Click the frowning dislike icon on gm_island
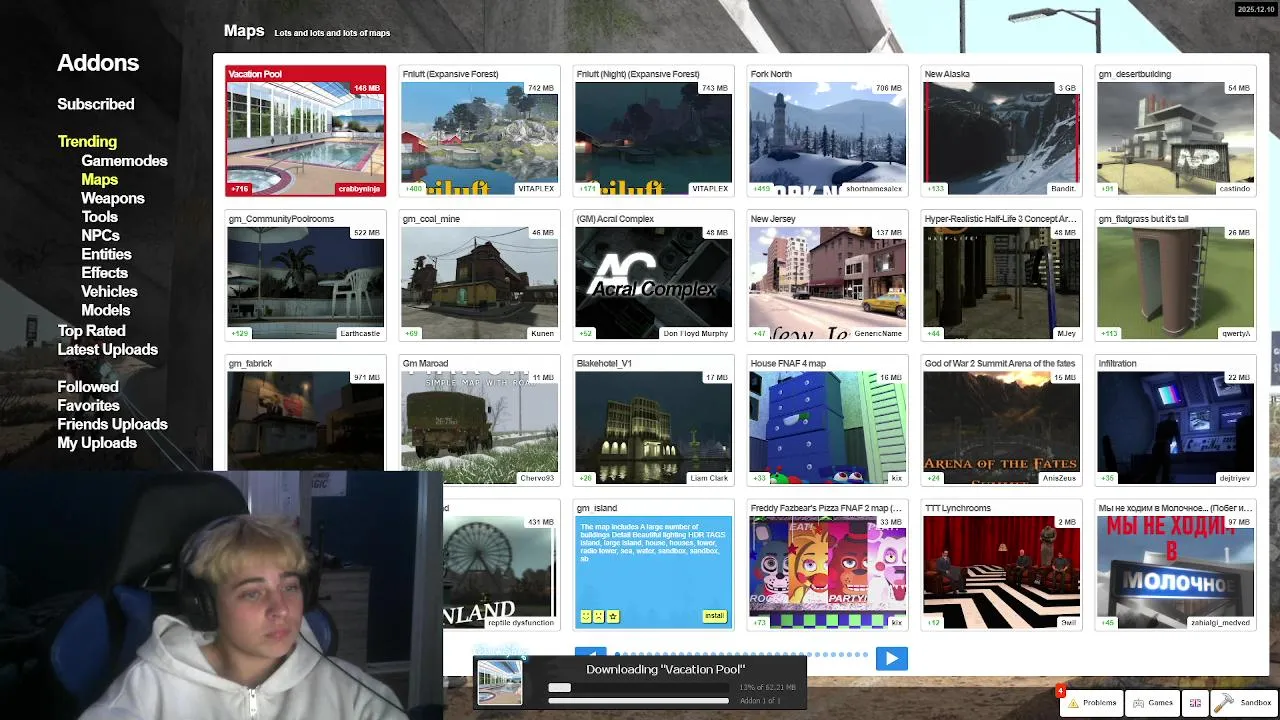1280x720 pixels. [599, 616]
